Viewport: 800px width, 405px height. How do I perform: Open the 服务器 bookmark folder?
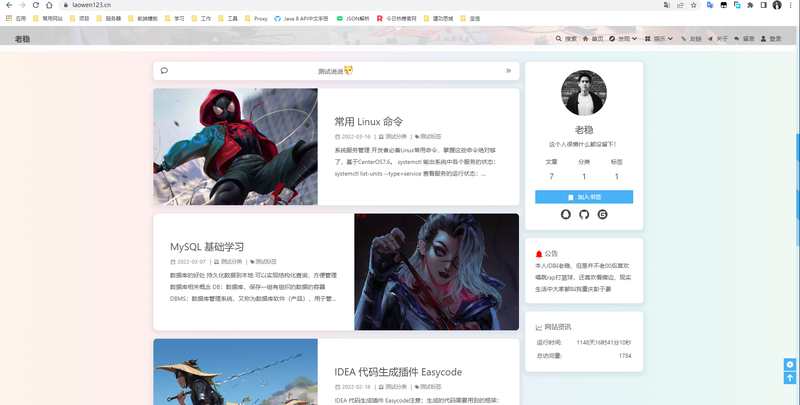pos(109,18)
